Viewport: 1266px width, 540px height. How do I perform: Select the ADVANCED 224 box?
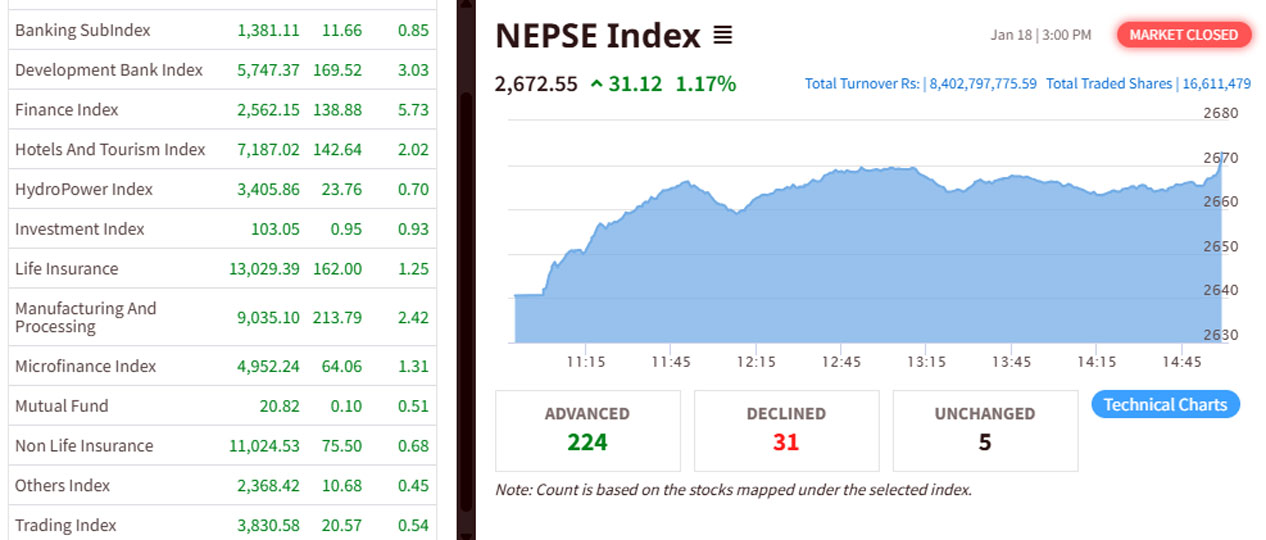(x=587, y=430)
